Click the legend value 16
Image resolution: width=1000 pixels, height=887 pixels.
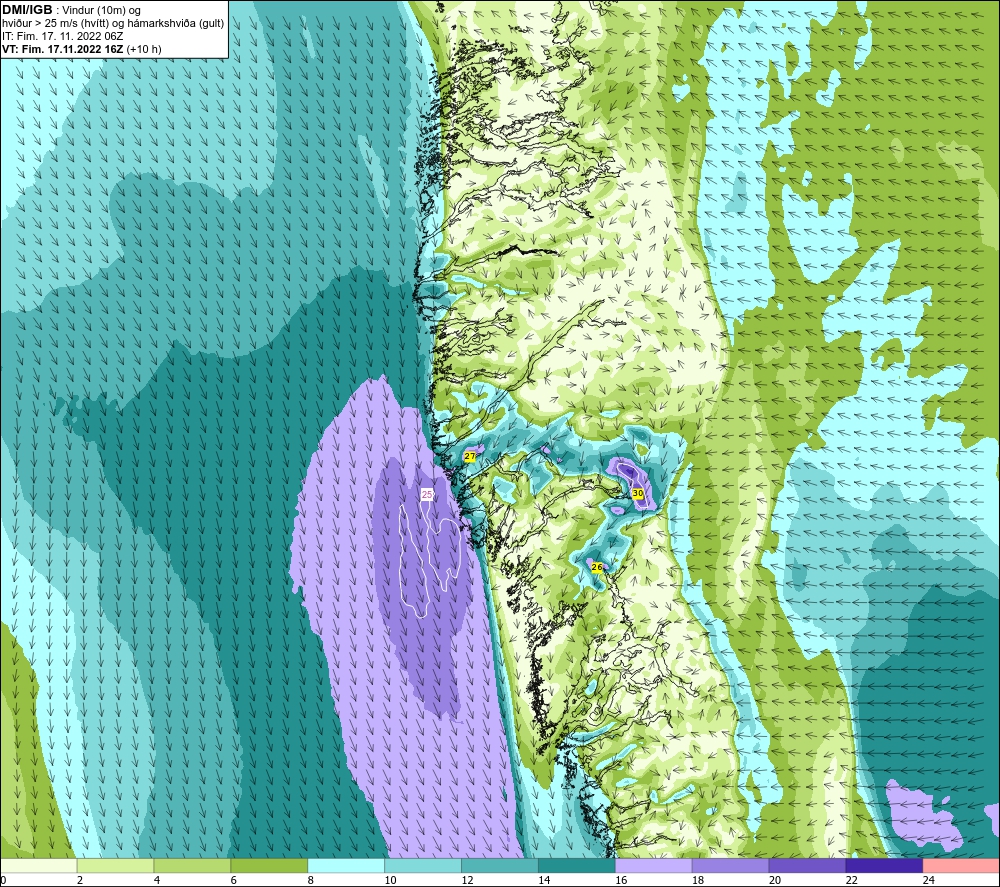621,880
